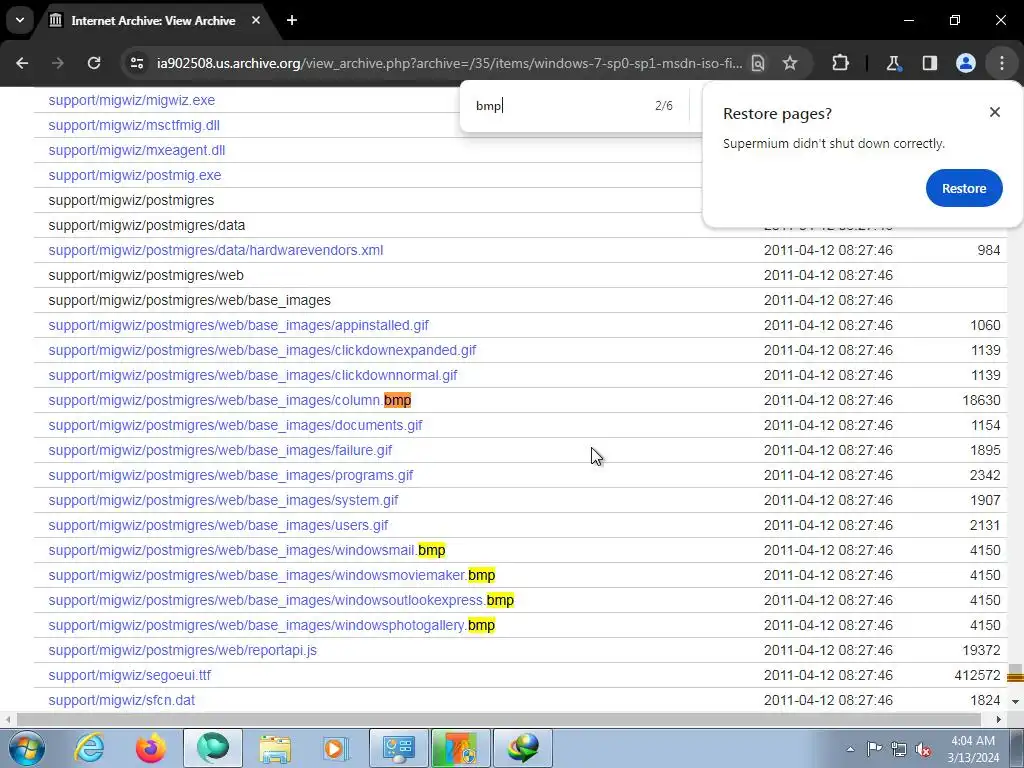Open the globe download manager taskbar icon
Image resolution: width=1024 pixels, height=768 pixels.
[523, 748]
